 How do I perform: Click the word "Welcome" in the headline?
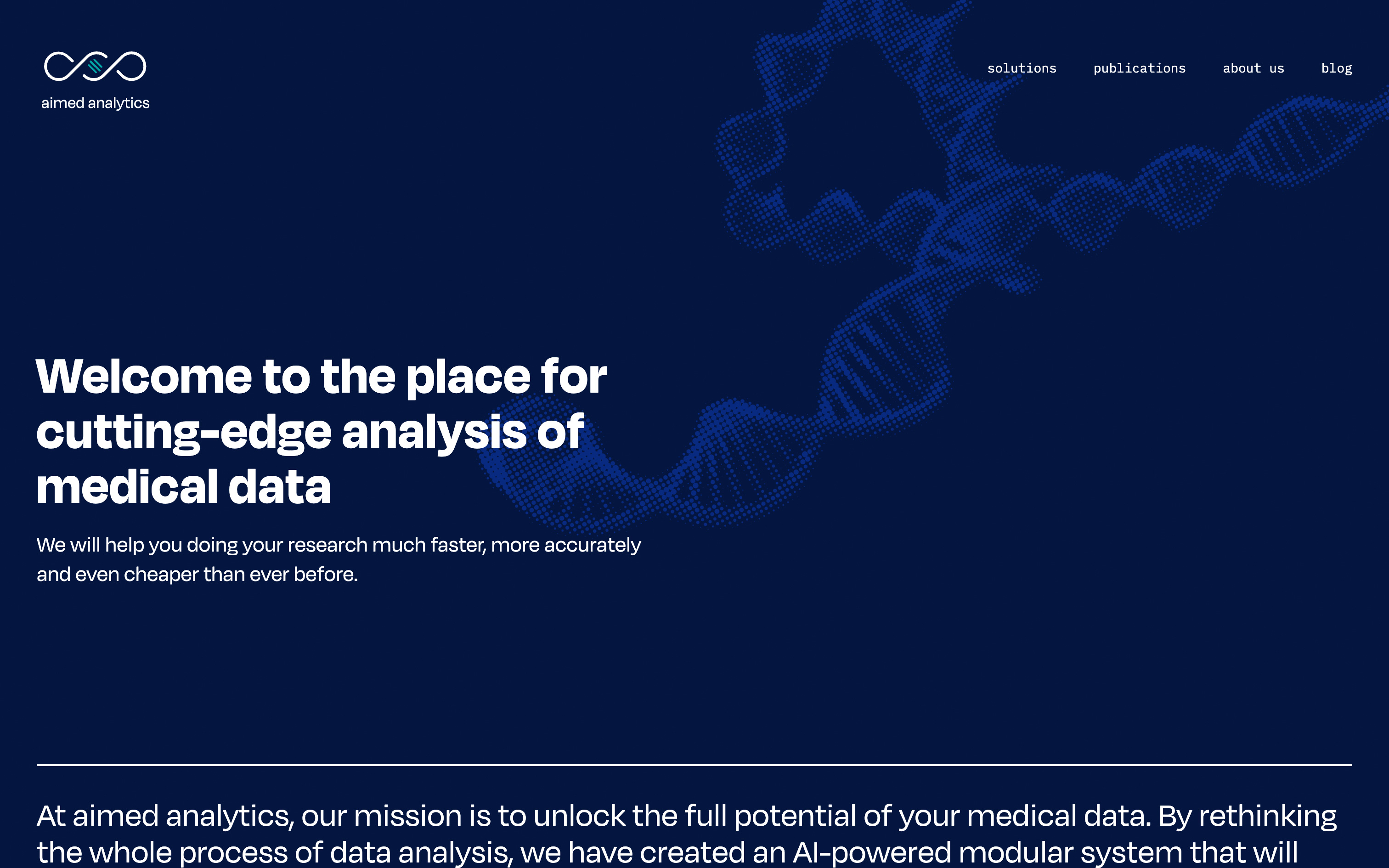coord(143,377)
